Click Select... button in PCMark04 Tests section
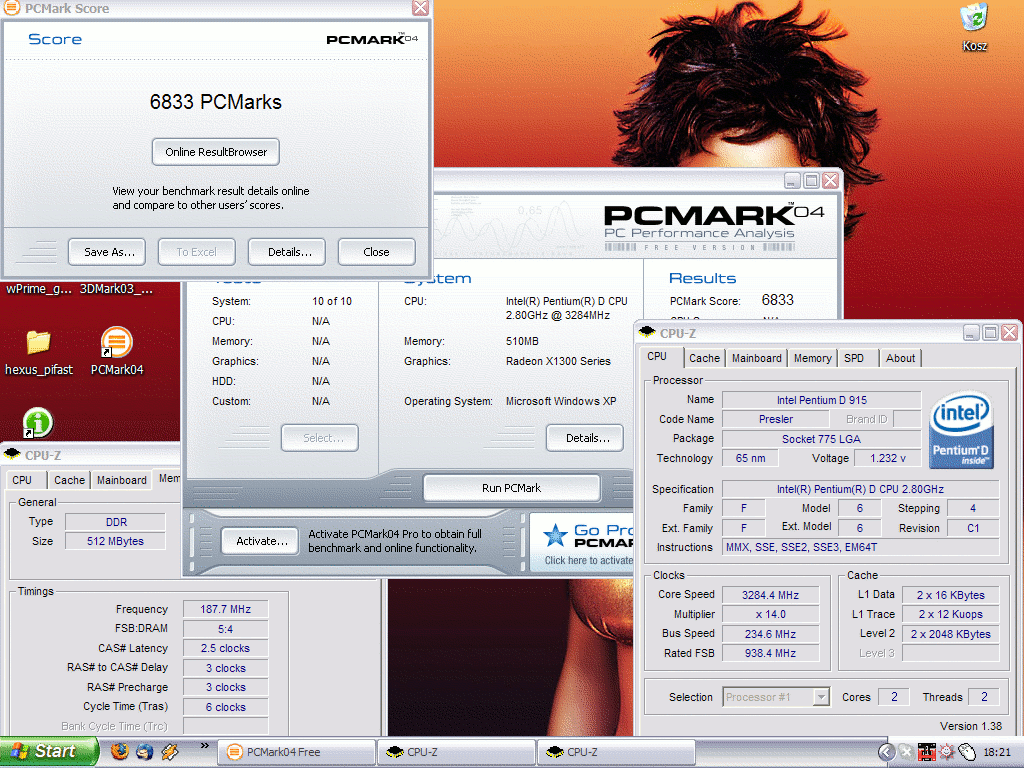The width and height of the screenshot is (1024, 768). (320, 438)
